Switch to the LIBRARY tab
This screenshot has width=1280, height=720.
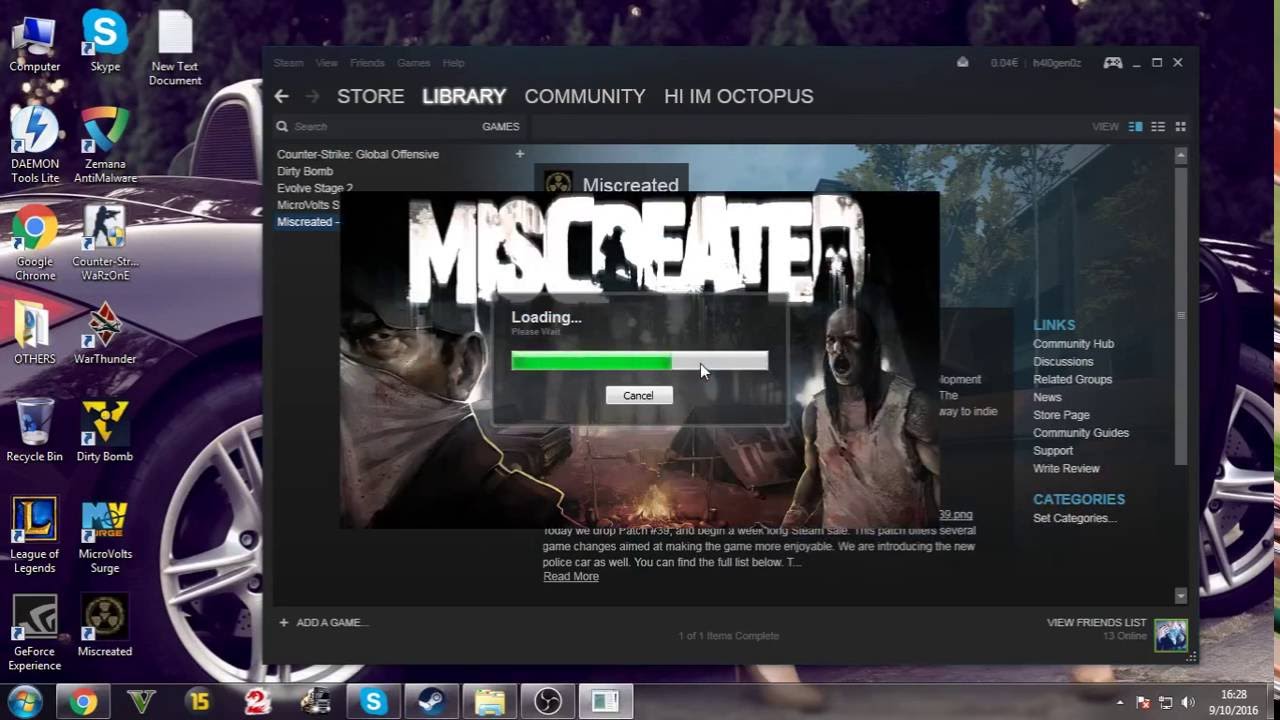464,96
